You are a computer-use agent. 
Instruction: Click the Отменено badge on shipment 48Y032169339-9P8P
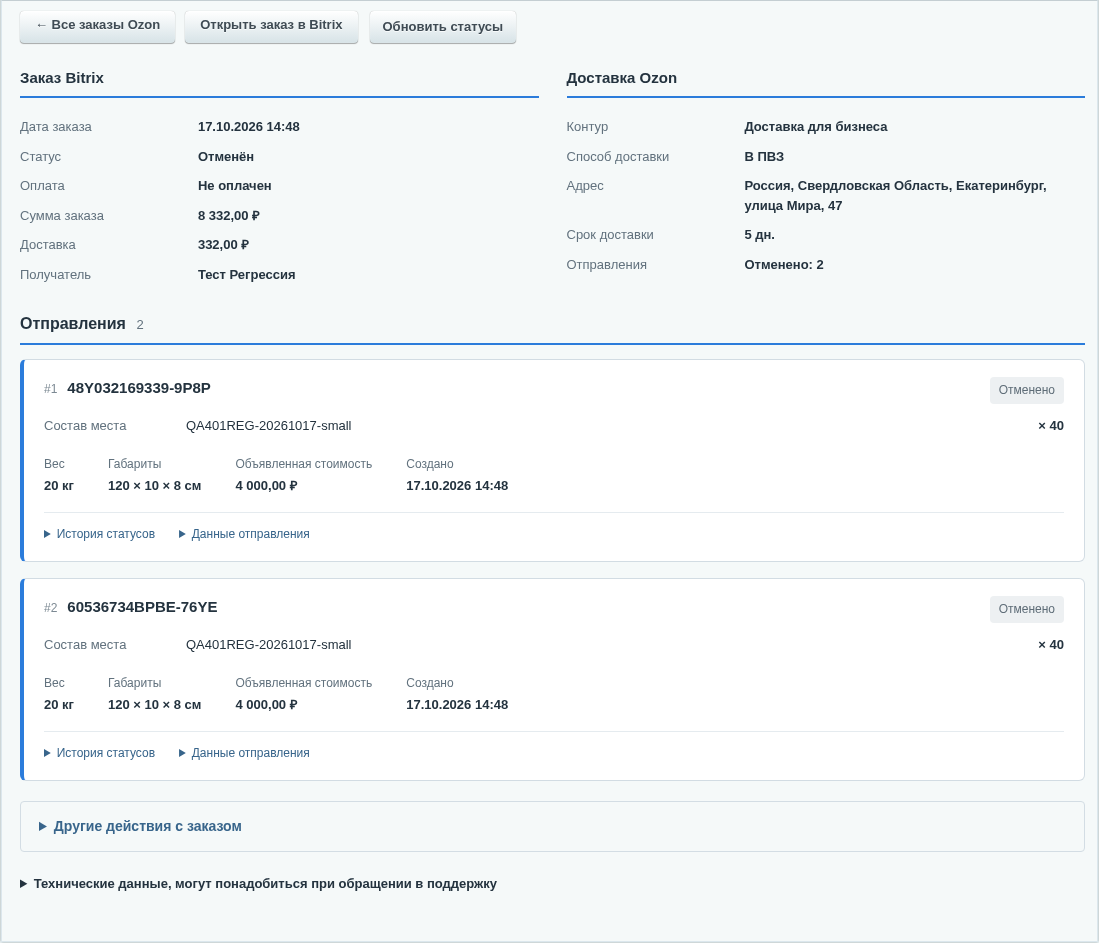(1026, 390)
